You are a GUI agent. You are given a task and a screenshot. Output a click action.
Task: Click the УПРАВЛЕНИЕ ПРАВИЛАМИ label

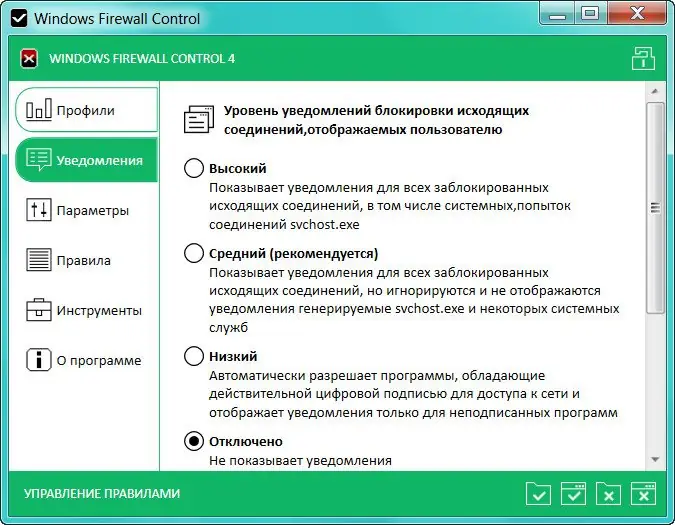(x=102, y=494)
